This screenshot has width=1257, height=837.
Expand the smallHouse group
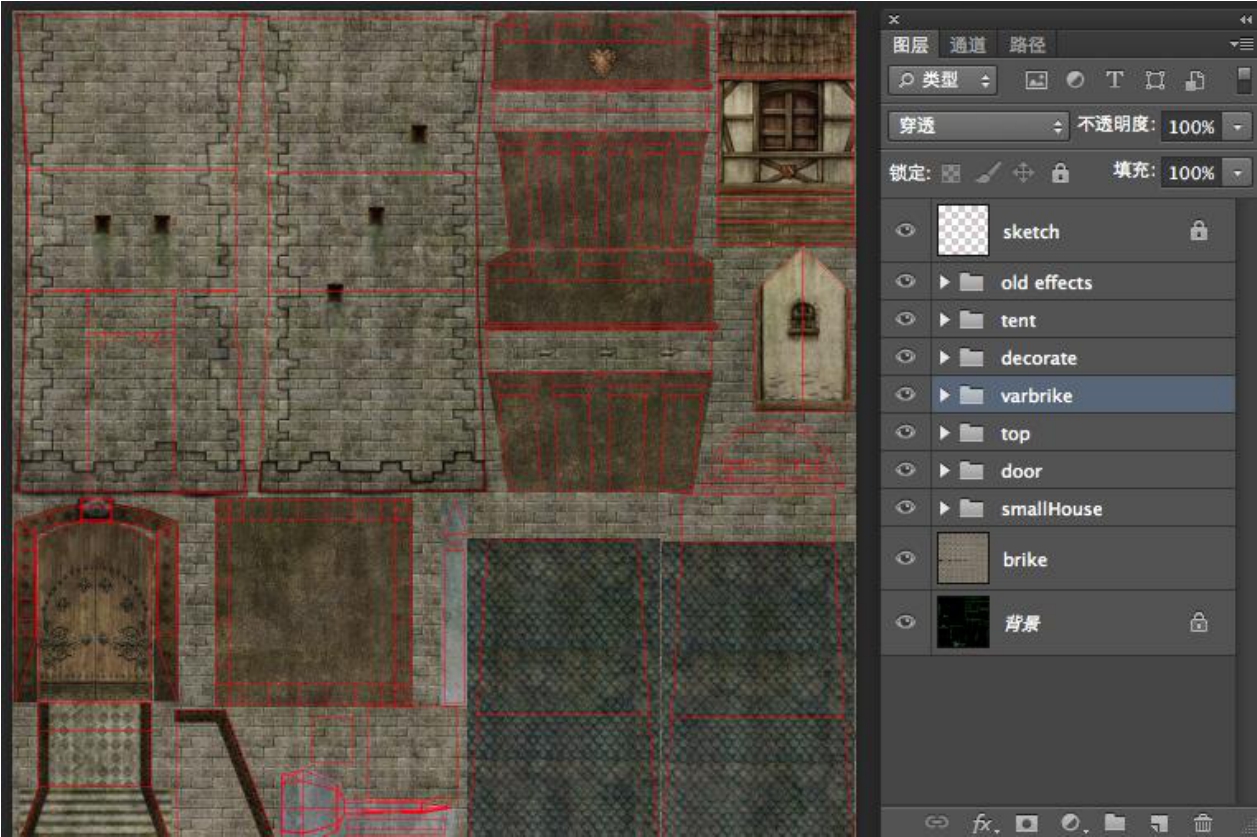(944, 509)
